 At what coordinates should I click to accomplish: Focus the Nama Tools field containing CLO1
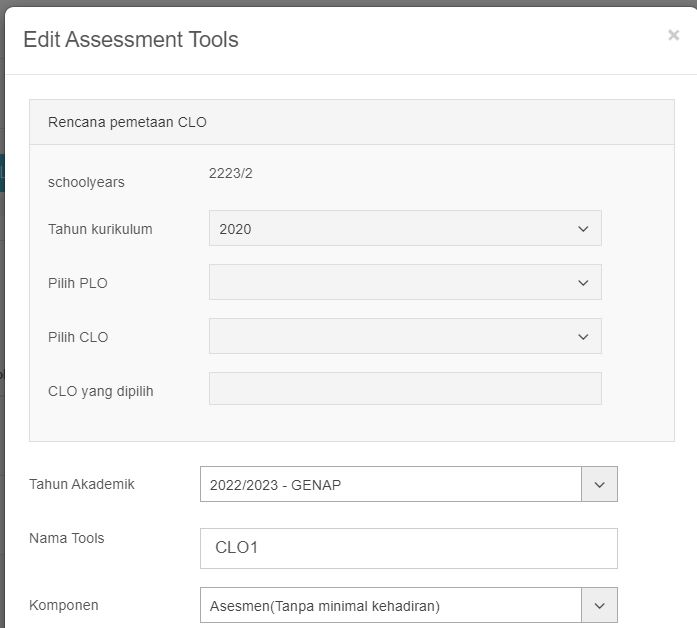click(x=408, y=548)
